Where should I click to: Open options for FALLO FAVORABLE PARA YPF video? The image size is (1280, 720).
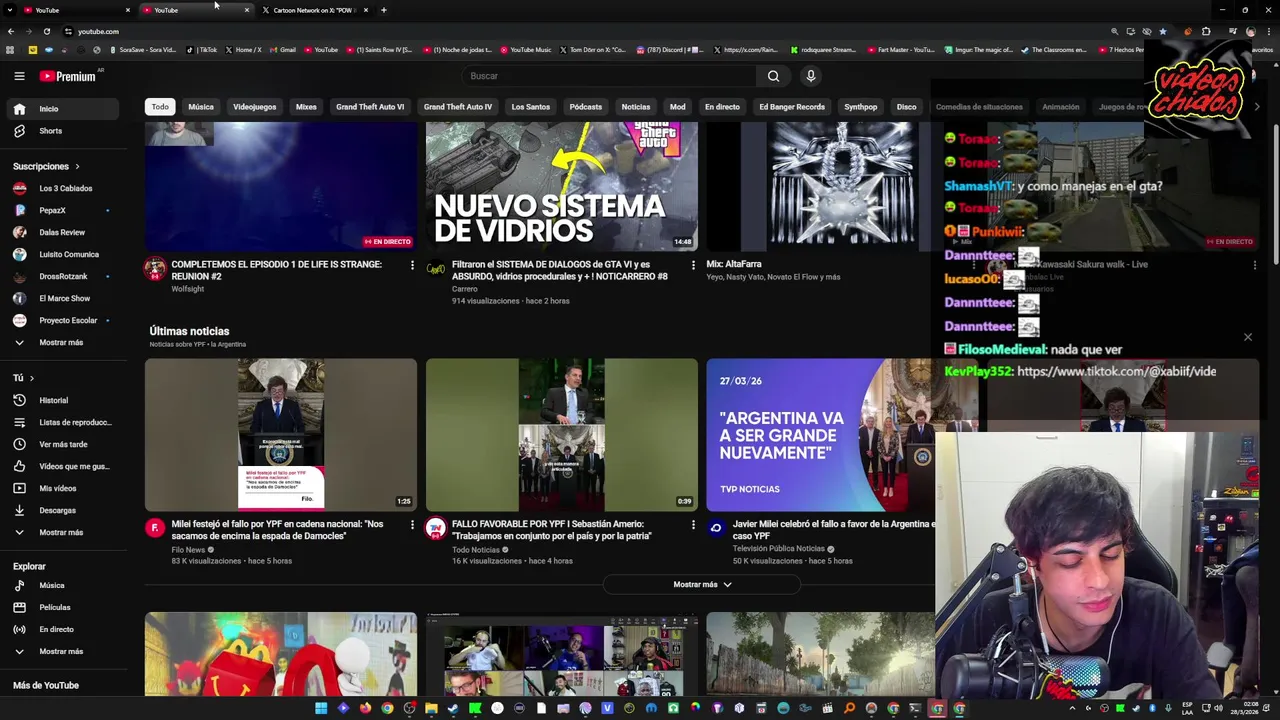click(x=693, y=525)
